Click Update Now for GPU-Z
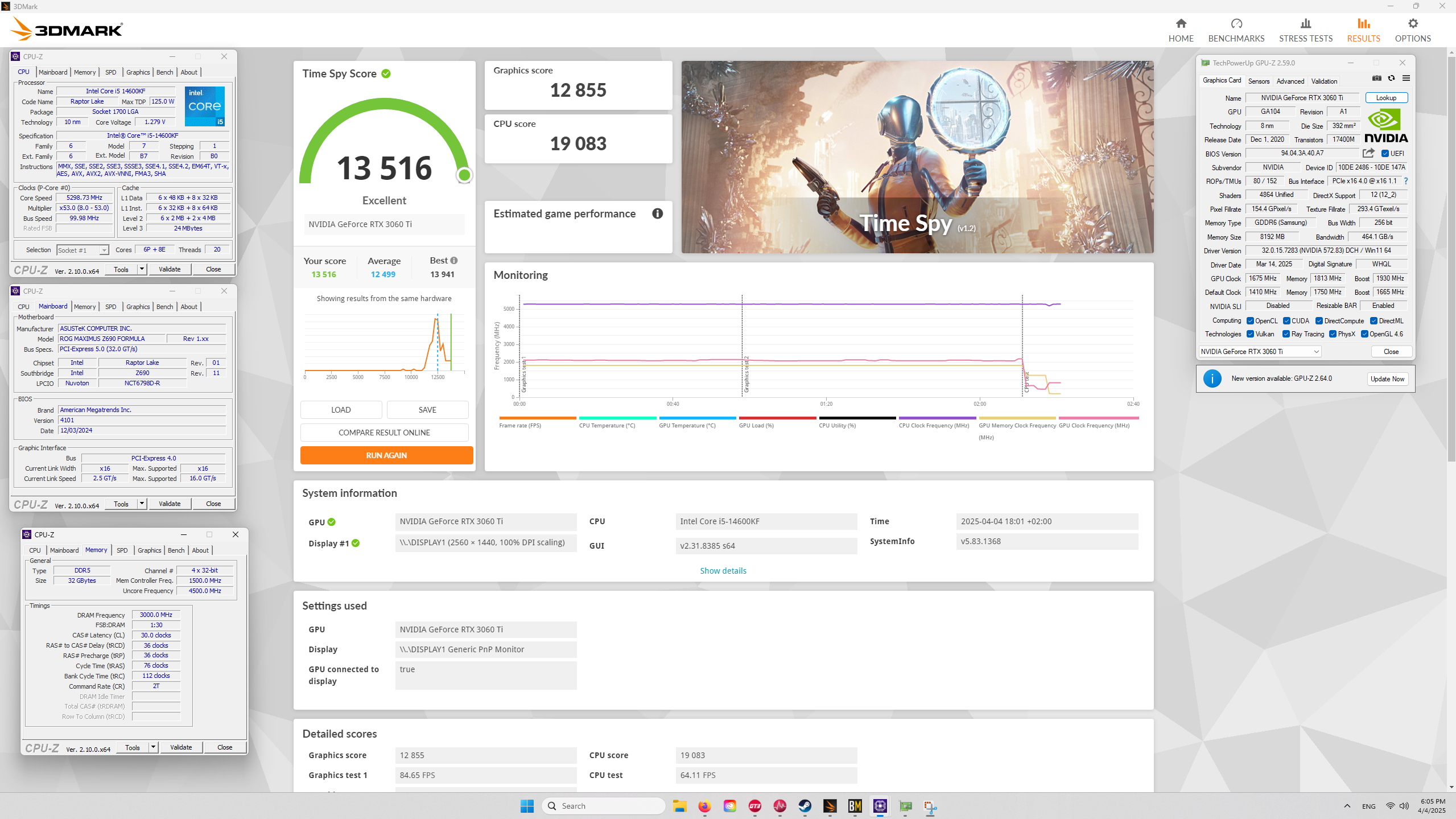This screenshot has width=1456, height=819. (1387, 379)
